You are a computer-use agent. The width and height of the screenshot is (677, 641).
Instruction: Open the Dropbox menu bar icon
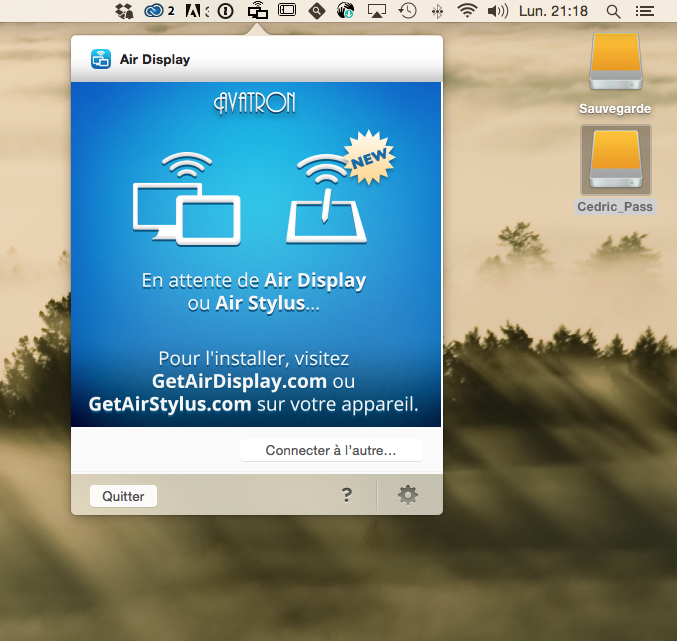click(x=124, y=11)
